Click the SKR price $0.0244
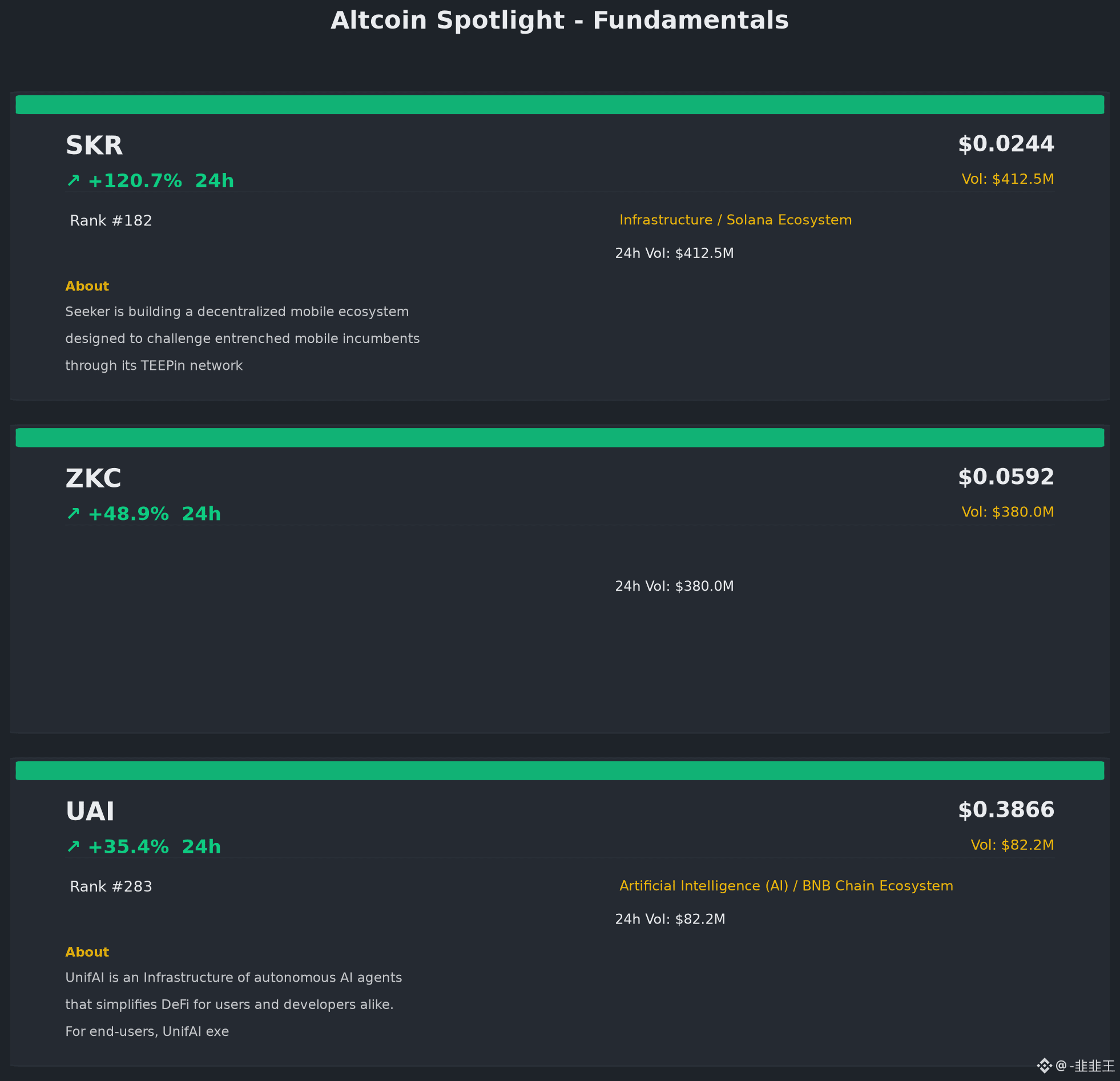The height and width of the screenshot is (1081, 1120). [x=1006, y=144]
